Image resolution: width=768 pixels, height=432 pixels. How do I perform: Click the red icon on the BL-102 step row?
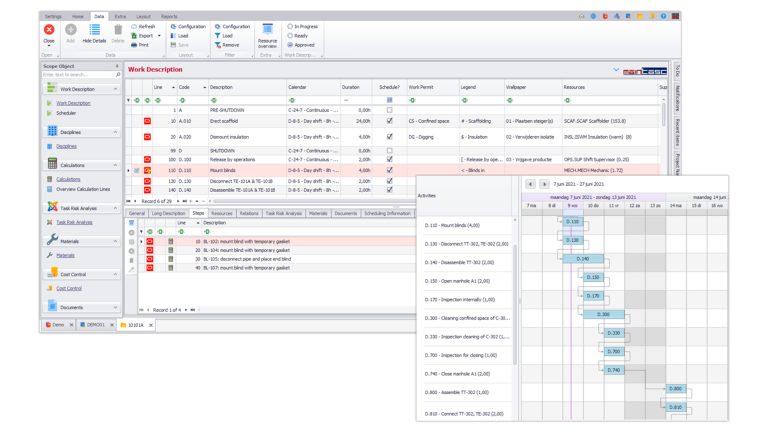click(x=150, y=241)
